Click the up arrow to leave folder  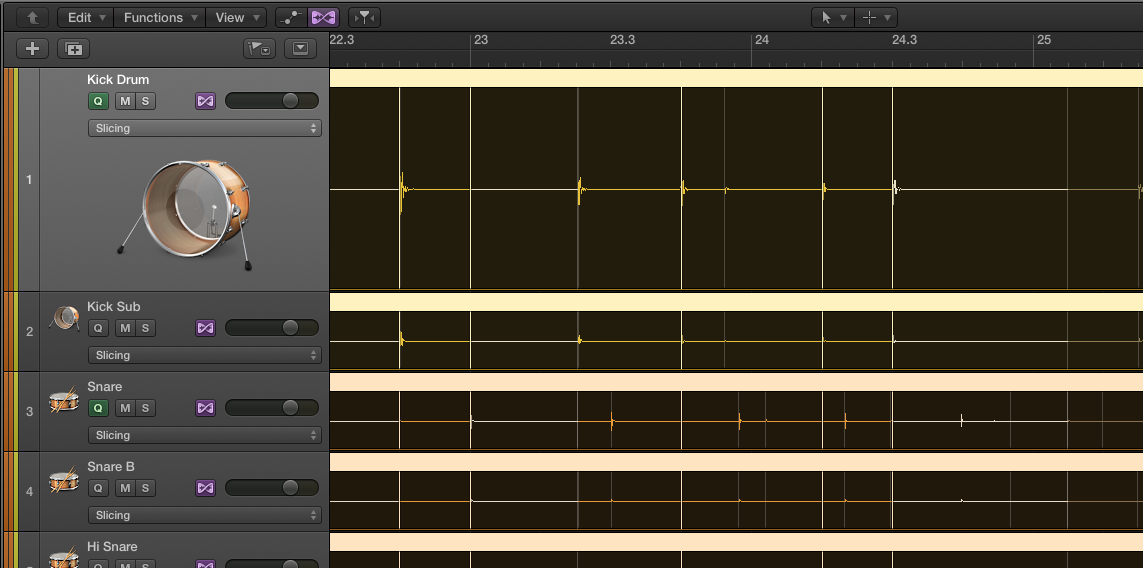pos(32,17)
